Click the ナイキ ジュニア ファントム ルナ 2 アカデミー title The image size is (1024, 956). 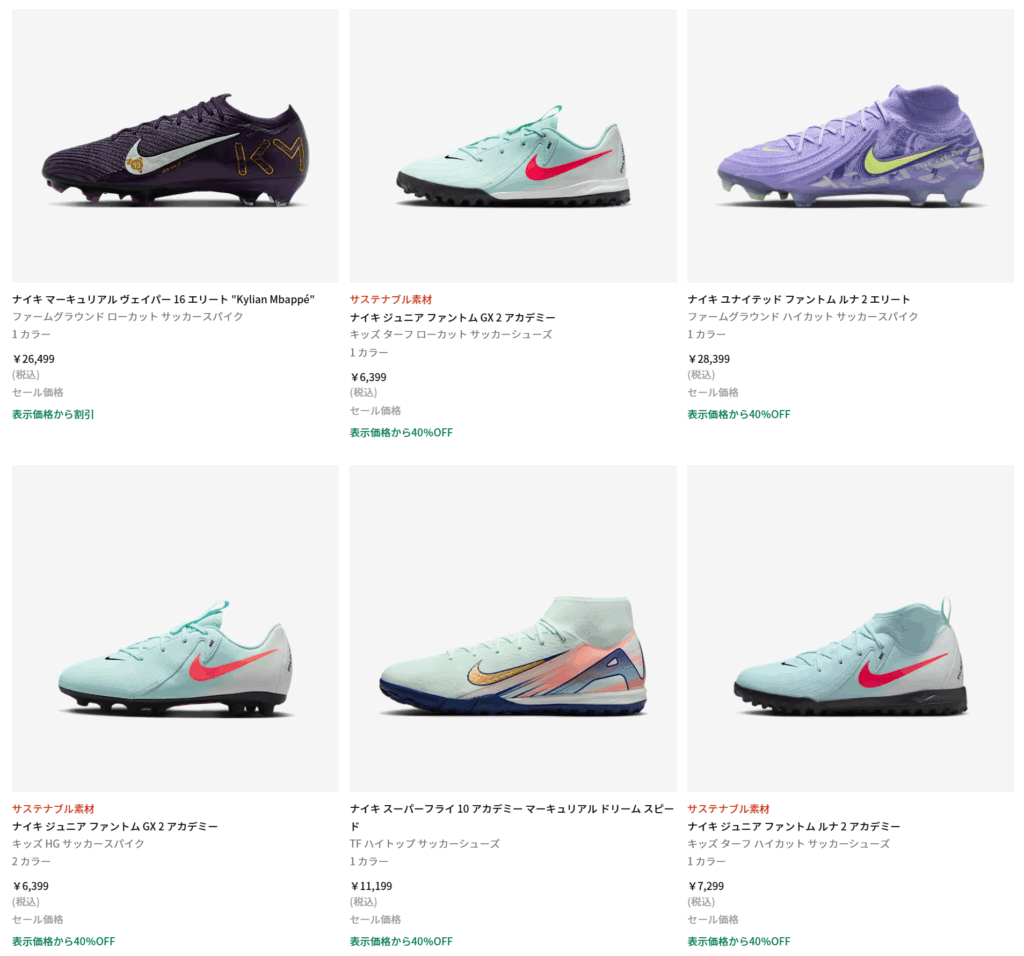pos(793,826)
